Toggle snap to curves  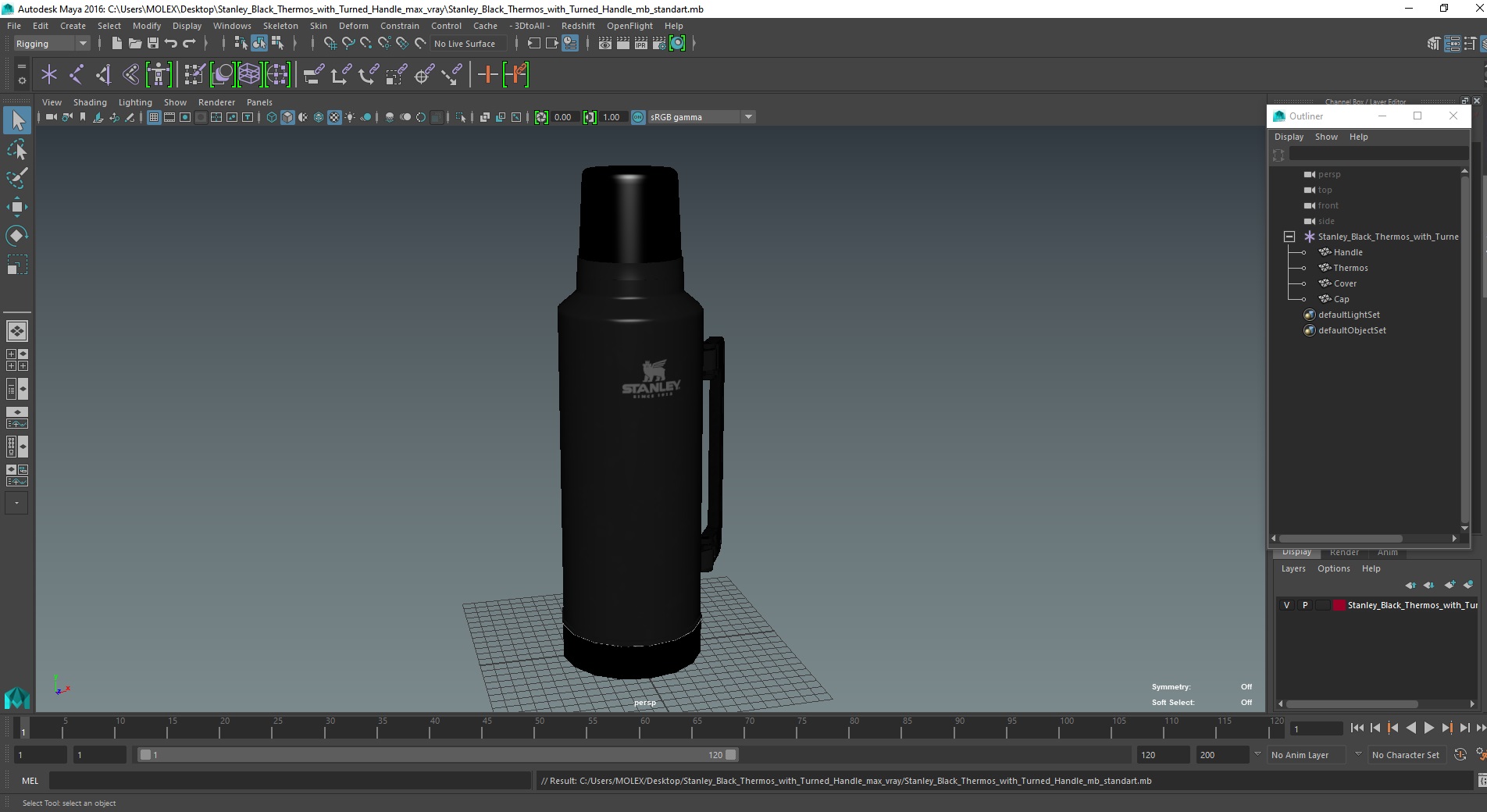coord(348,44)
